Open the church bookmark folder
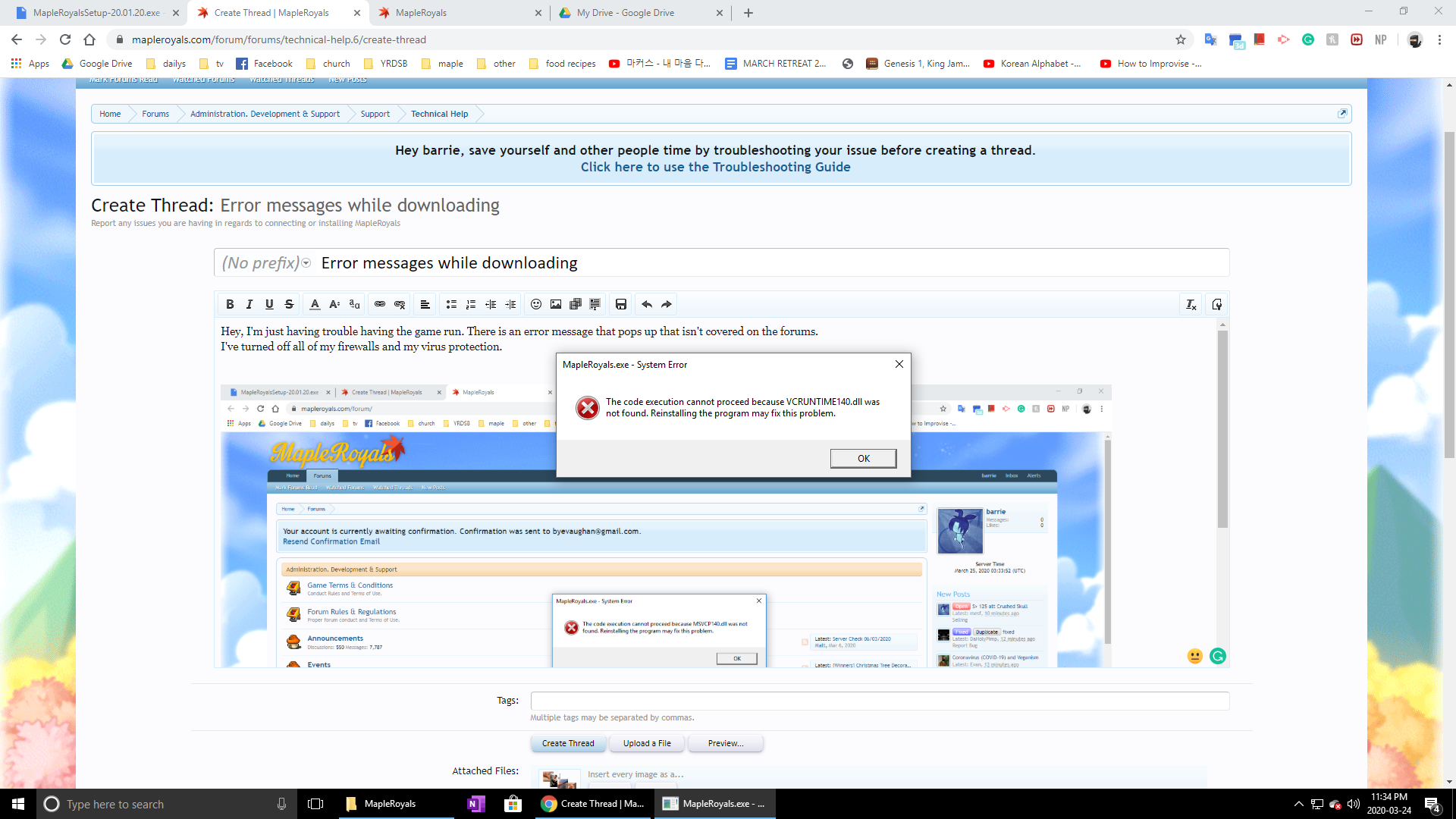Viewport: 1456px width, 819px height. (x=328, y=64)
